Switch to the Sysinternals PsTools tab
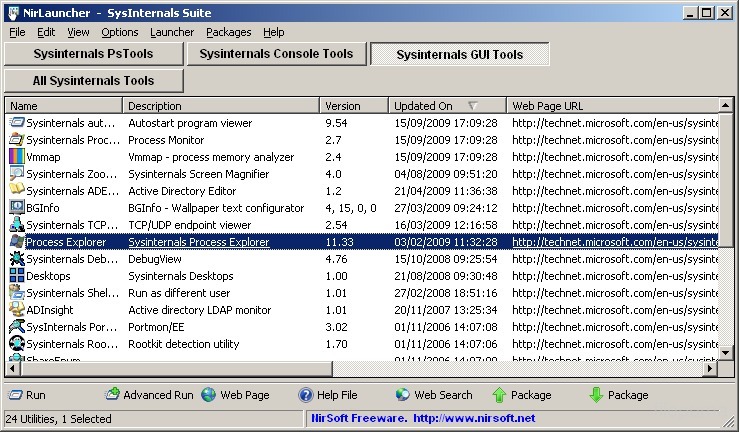739x432 pixels. click(x=93, y=54)
